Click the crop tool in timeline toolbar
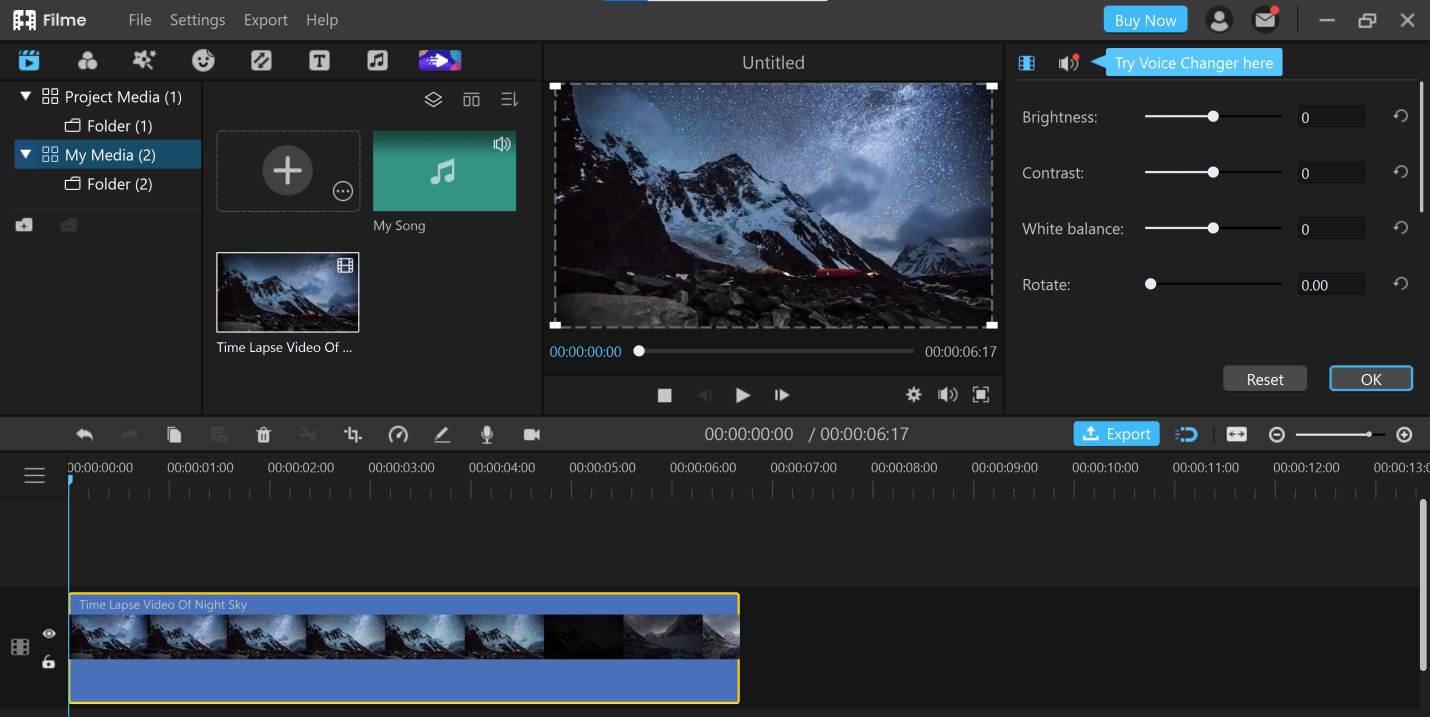 pos(352,434)
